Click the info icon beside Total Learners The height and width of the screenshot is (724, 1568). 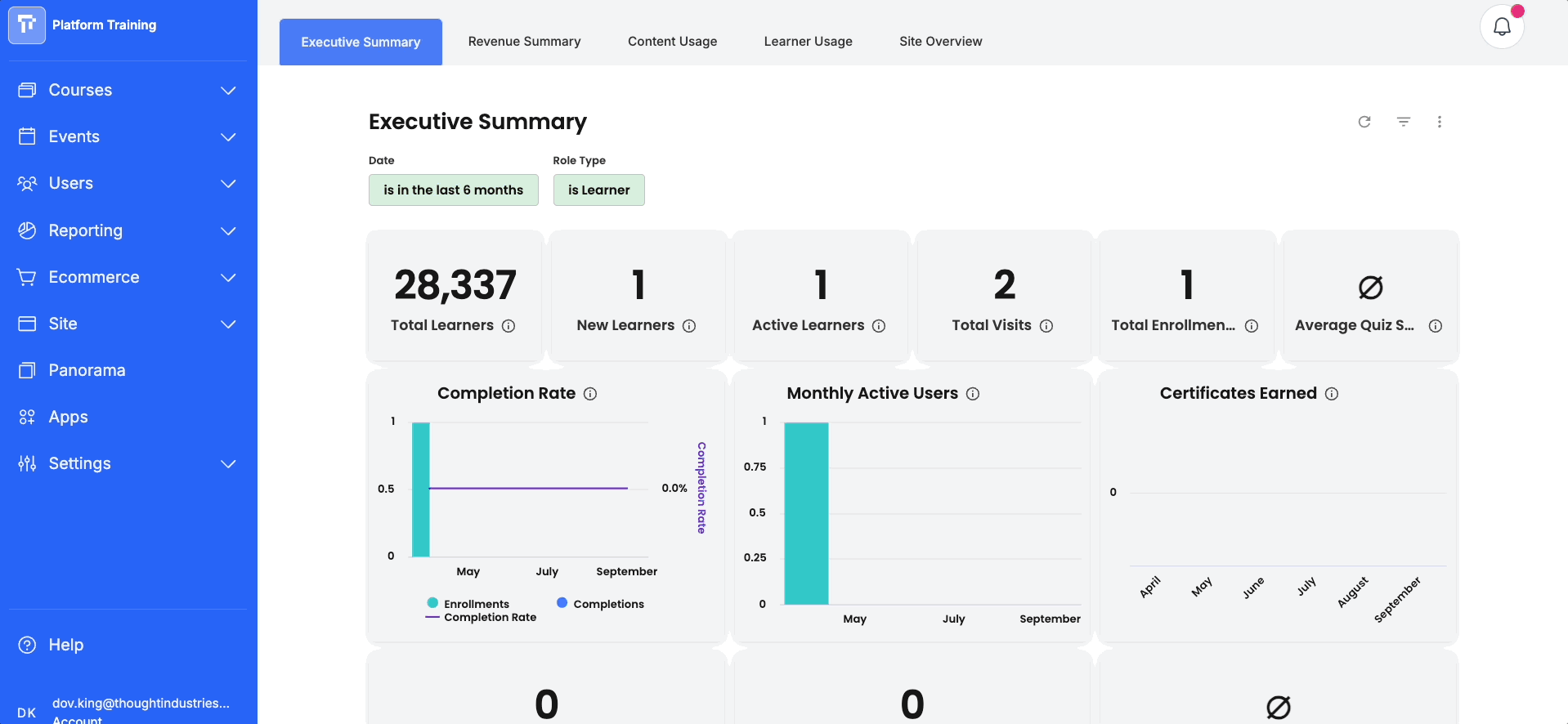pos(508,326)
